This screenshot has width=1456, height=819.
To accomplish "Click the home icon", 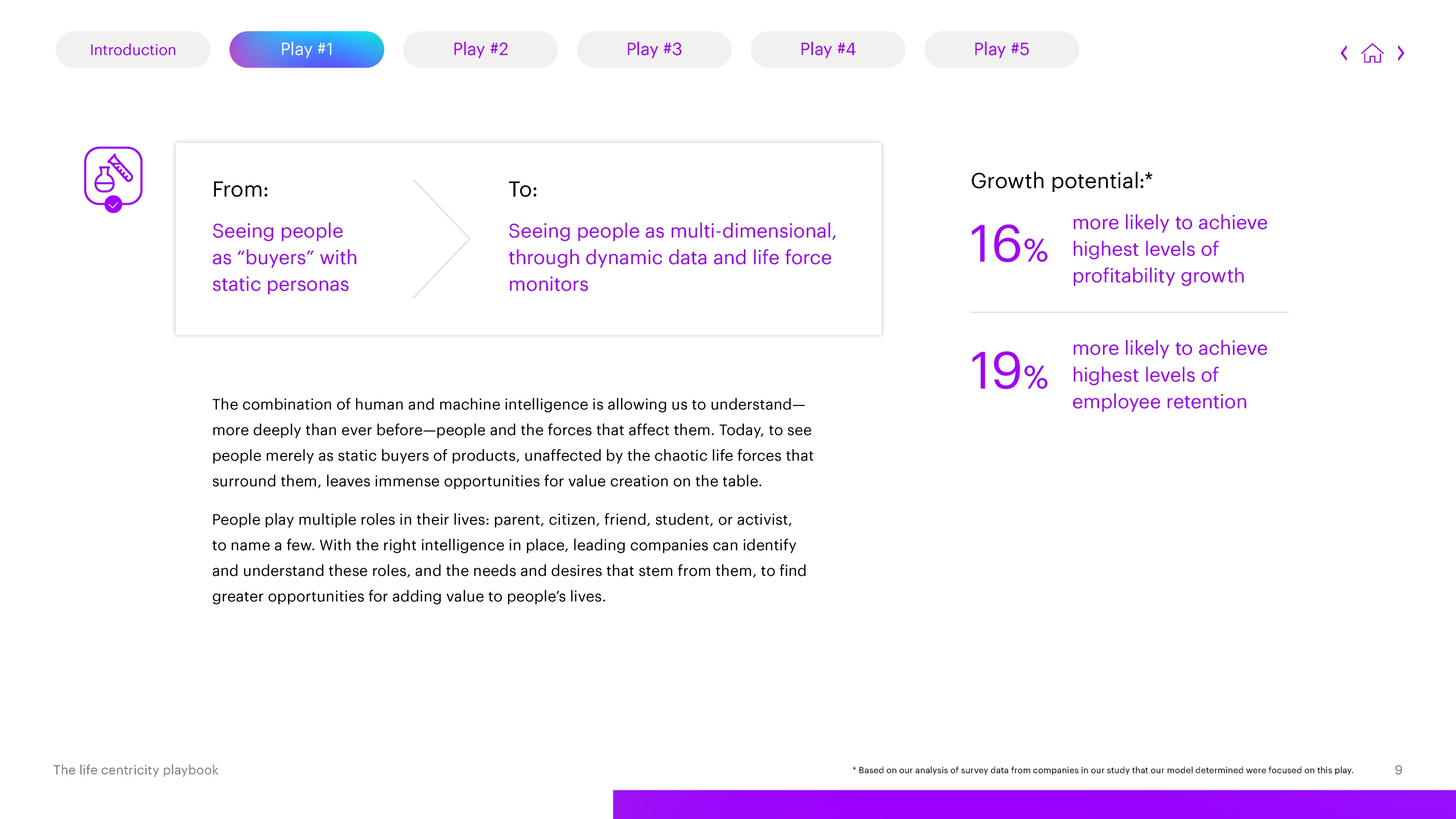I will tap(1372, 53).
